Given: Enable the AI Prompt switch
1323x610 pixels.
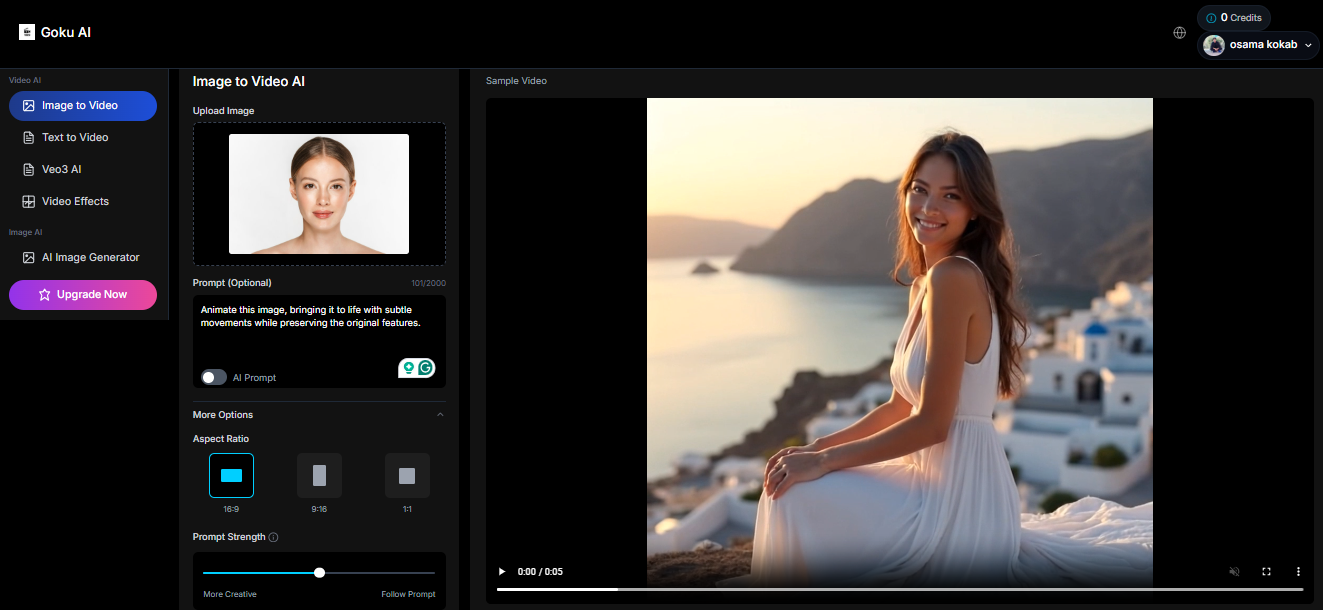Looking at the screenshot, I should (213, 377).
